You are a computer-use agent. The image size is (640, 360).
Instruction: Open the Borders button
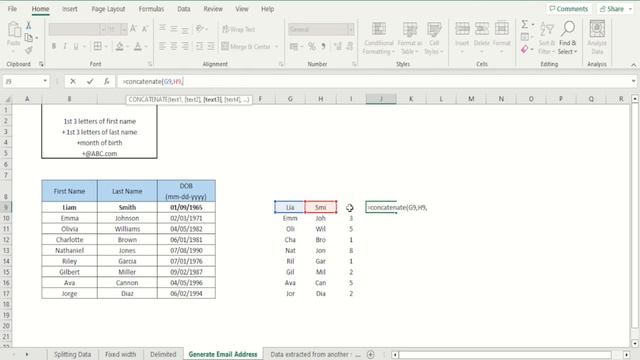point(98,47)
